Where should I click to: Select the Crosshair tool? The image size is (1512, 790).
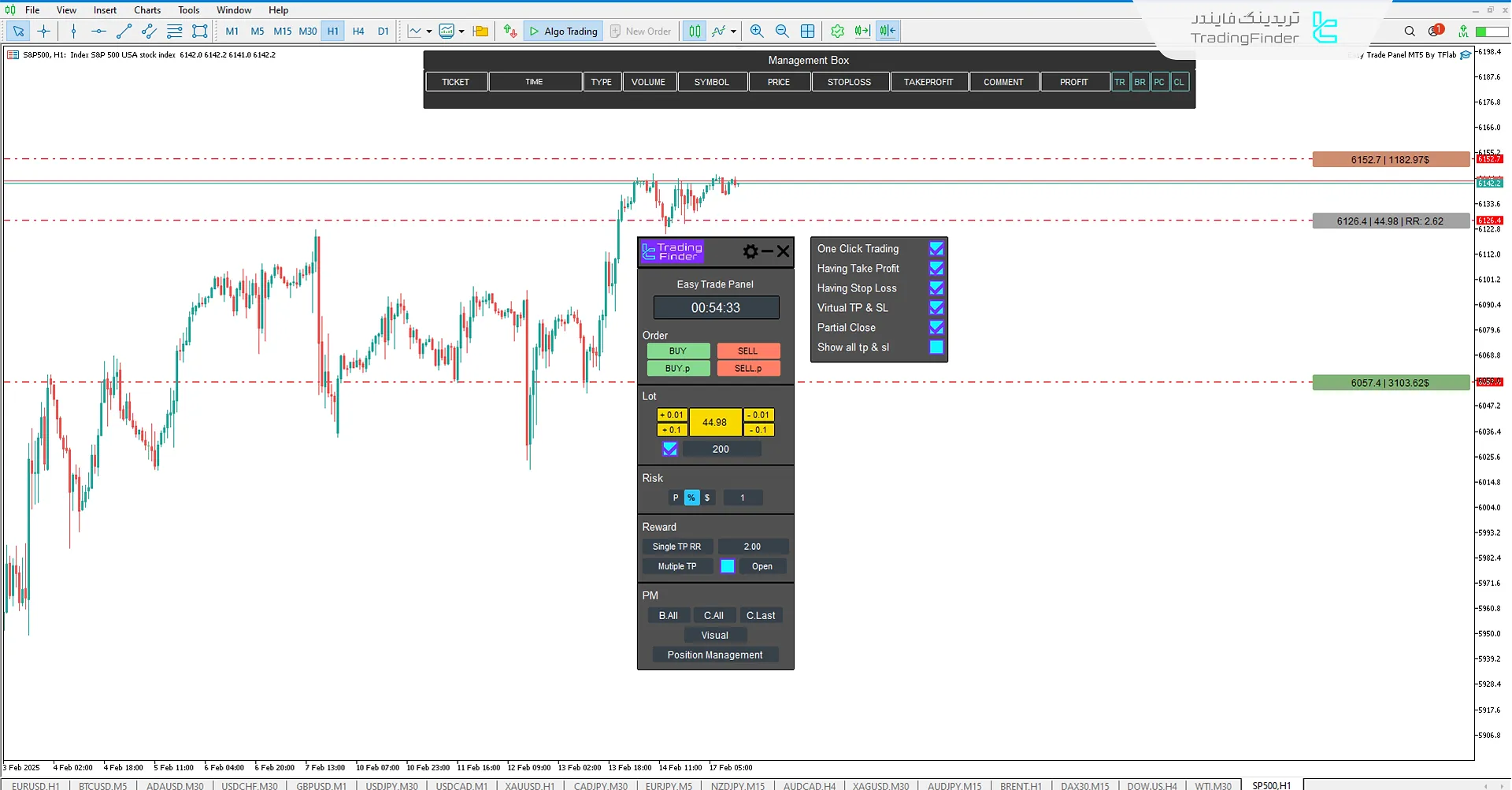tap(44, 31)
